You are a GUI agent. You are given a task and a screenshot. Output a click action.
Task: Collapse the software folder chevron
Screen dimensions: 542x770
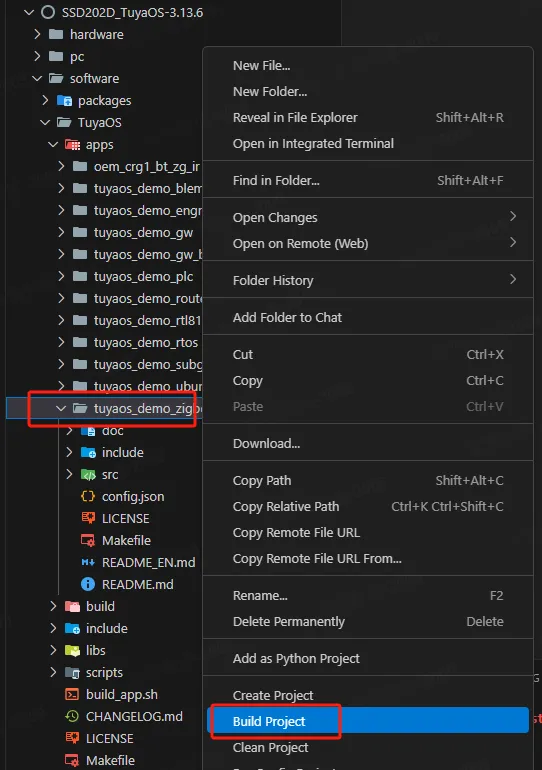point(37,79)
